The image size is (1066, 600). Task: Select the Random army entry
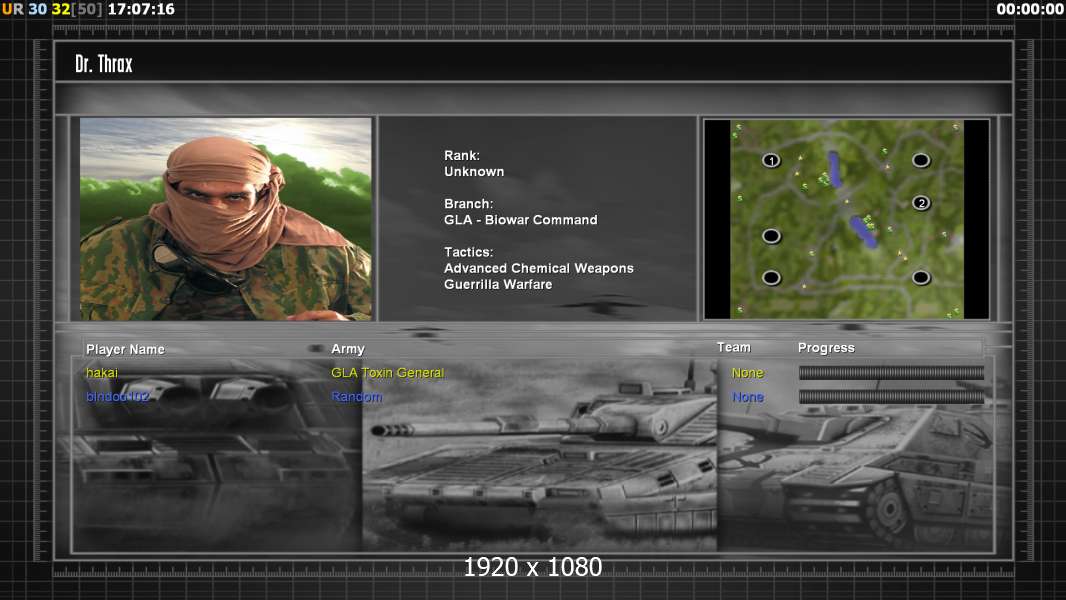pos(357,397)
